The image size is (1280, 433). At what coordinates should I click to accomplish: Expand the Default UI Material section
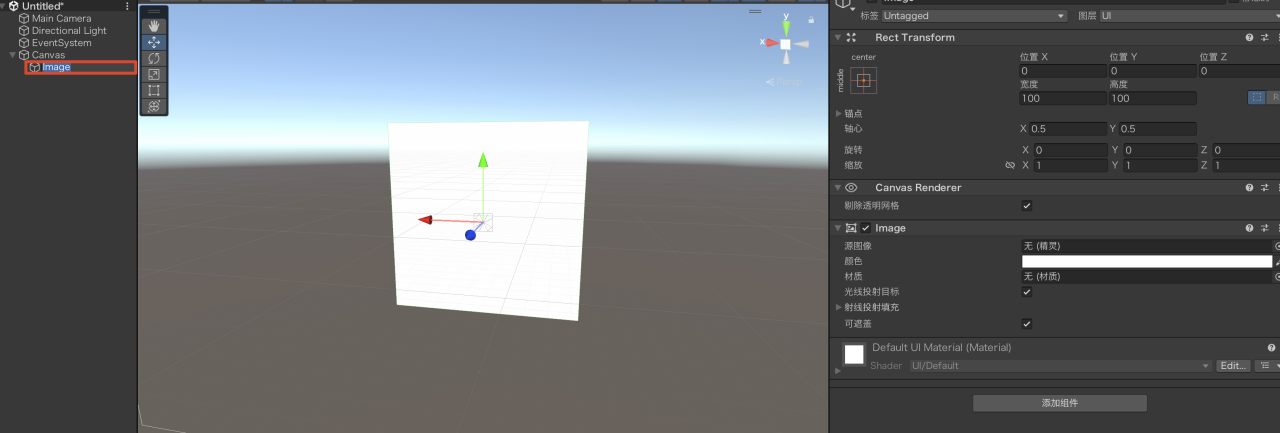tap(838, 370)
